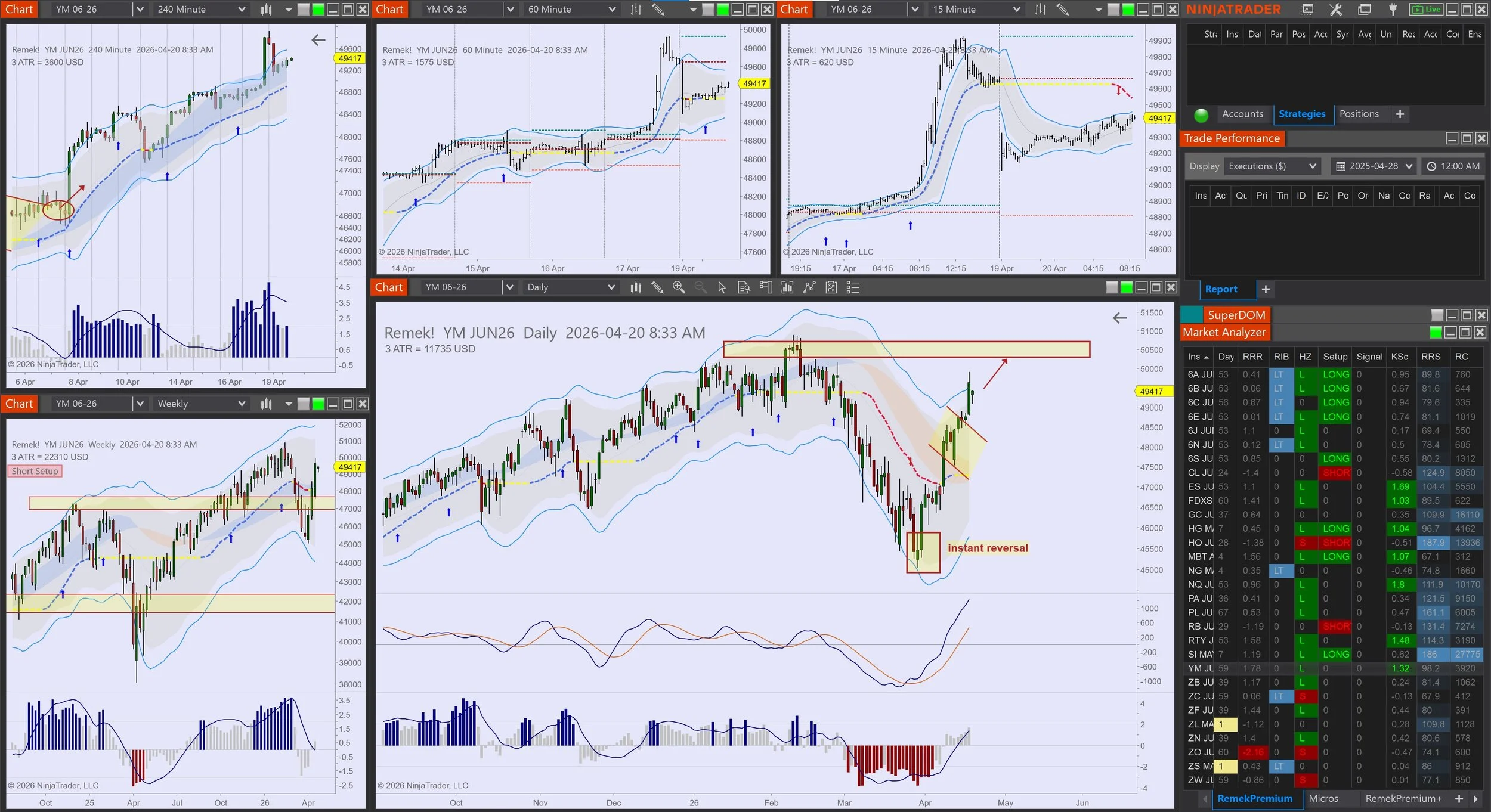Switch to the Positions tab
Viewport: 1491px width, 812px height.
click(1359, 114)
